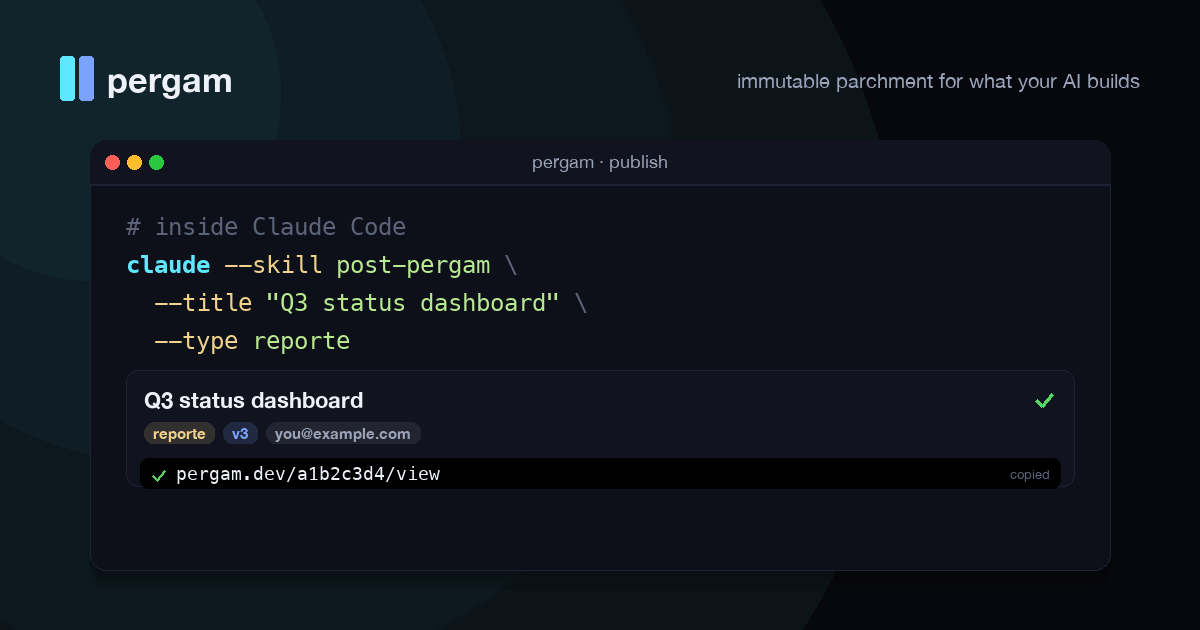Image resolution: width=1200 pixels, height=630 pixels.
Task: Click the 'immutable parchment' tagline text
Action: [x=835, y=81]
